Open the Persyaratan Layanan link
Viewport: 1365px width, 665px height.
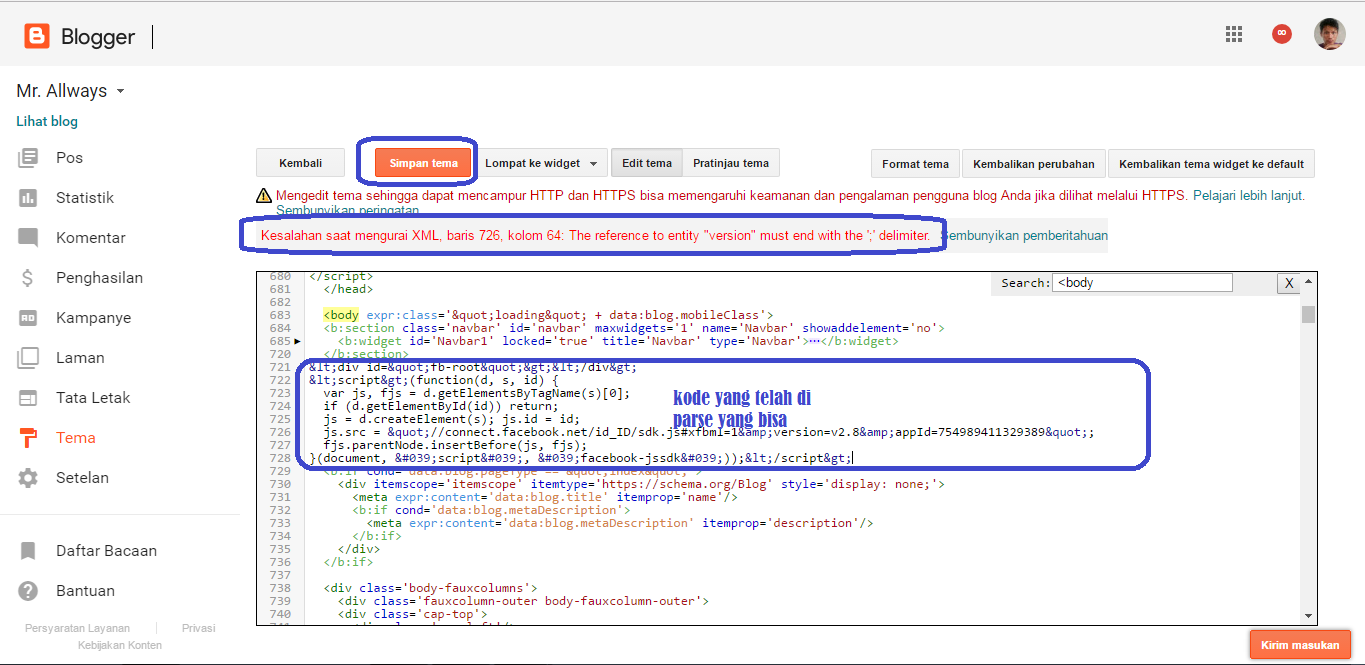77,628
